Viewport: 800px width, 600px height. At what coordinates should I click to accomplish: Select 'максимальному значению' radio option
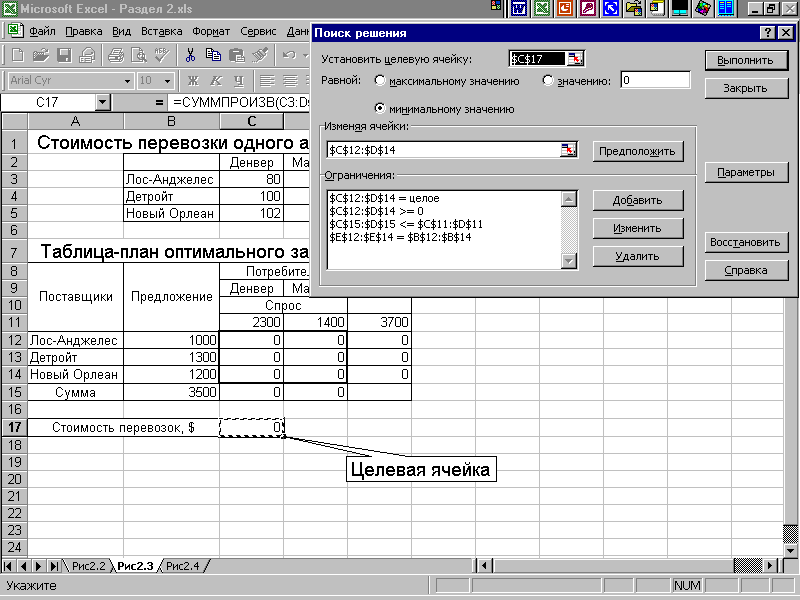pos(380,81)
